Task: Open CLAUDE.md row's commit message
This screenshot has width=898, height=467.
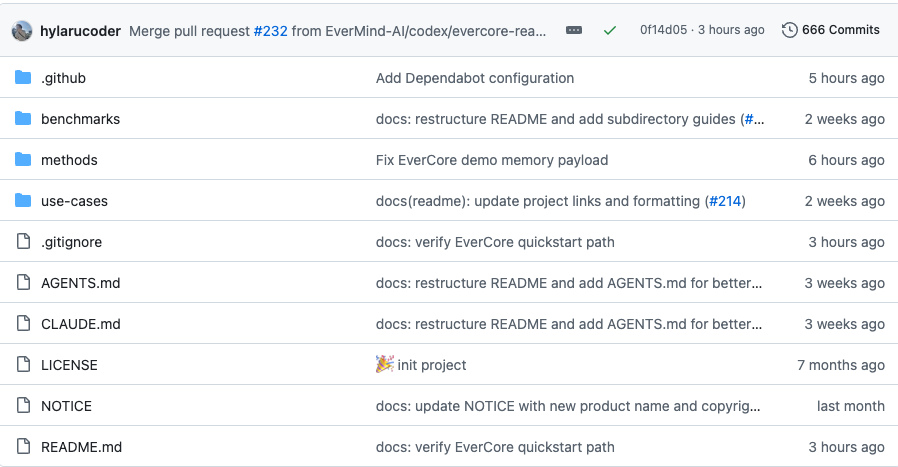Action: pyautogui.click(x=569, y=324)
